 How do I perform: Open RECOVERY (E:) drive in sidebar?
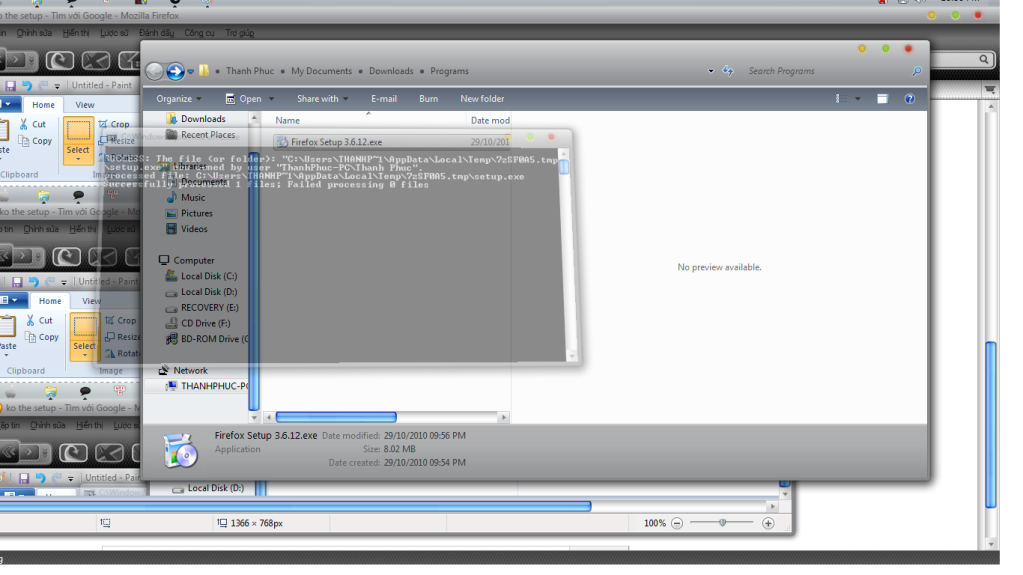(x=209, y=308)
